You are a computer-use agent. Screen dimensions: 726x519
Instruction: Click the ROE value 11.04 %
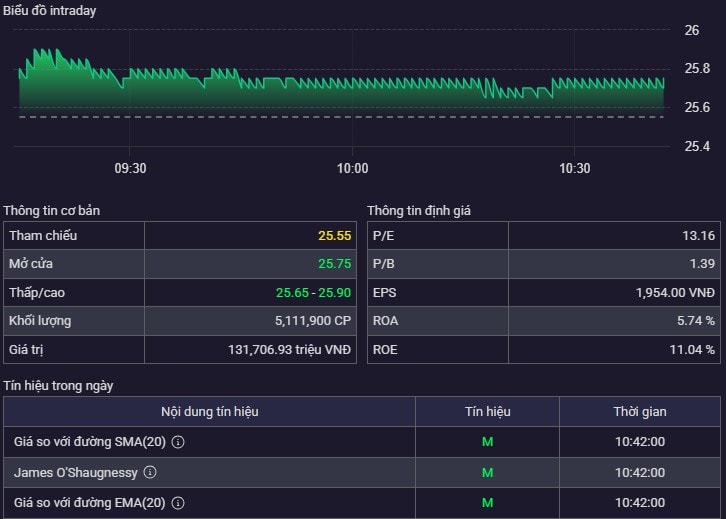(x=692, y=350)
